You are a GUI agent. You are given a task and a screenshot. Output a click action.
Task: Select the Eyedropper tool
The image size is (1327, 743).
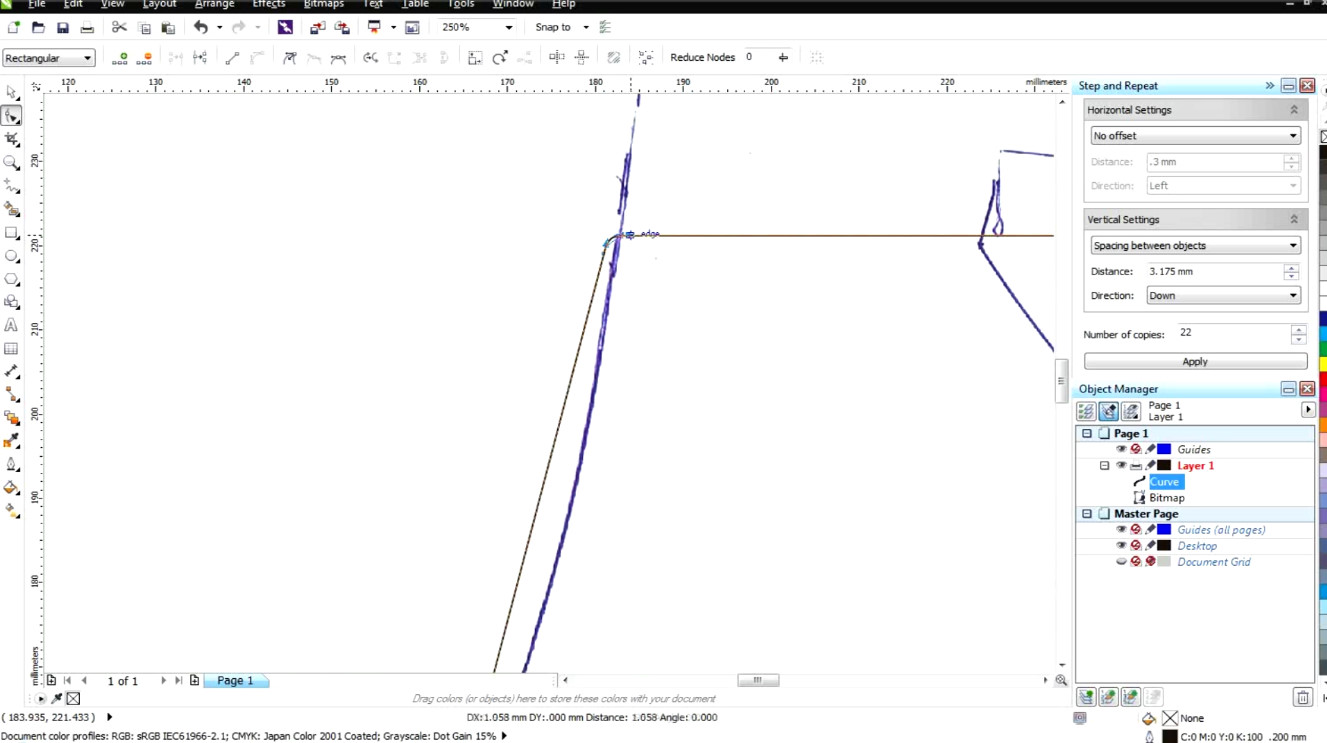[x=12, y=441]
